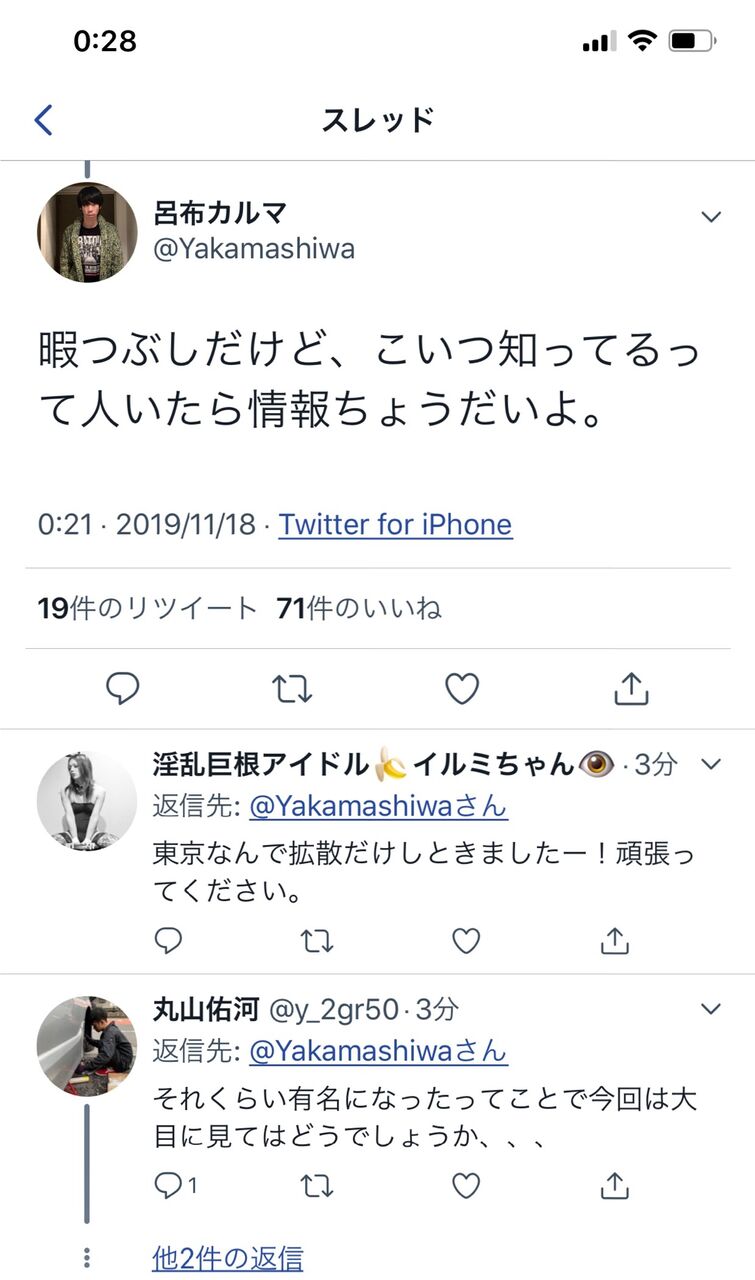Retweet イルミちゃん's reply
This screenshot has width=755, height=1280.
click(x=317, y=940)
